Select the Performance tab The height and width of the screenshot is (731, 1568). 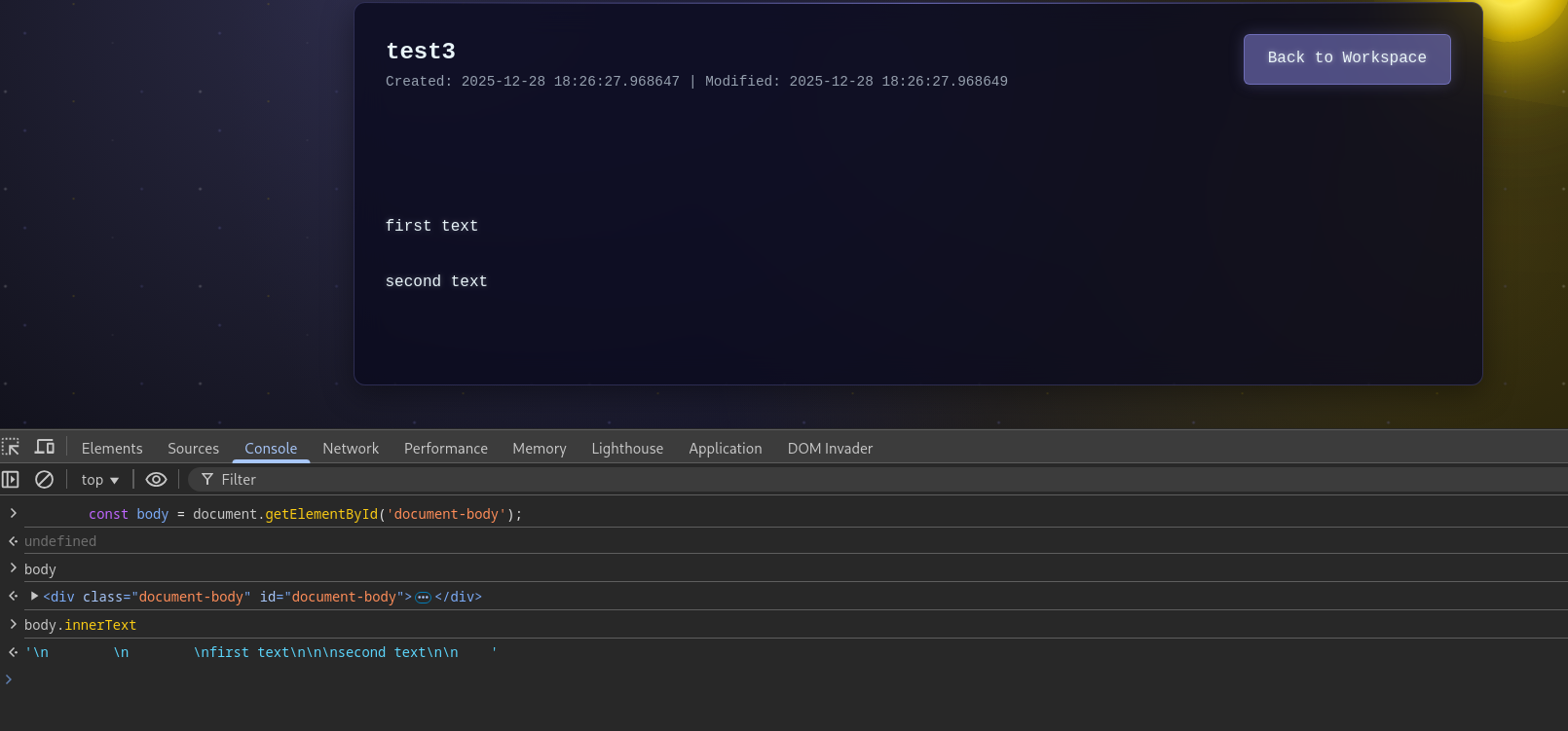pos(446,449)
